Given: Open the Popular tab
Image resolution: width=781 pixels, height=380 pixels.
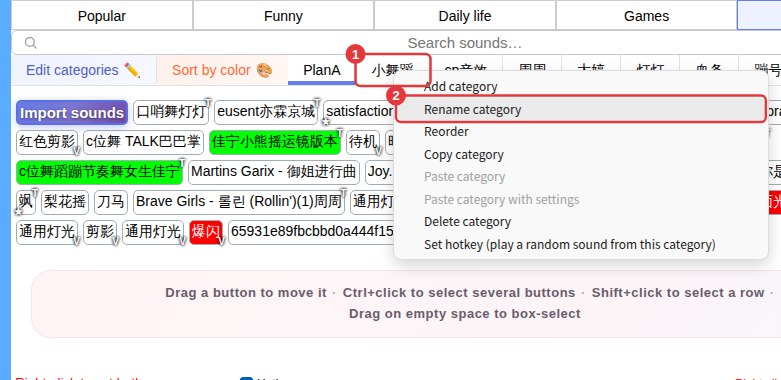Looking at the screenshot, I should (102, 16).
